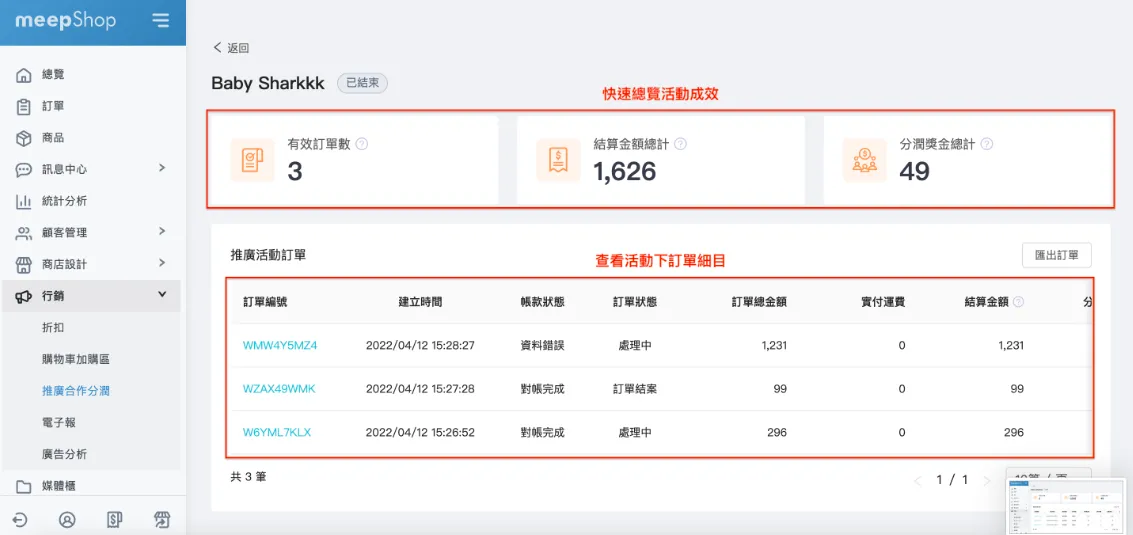Open order W6YML7KLX
This screenshot has width=1133, height=535.
click(277, 432)
